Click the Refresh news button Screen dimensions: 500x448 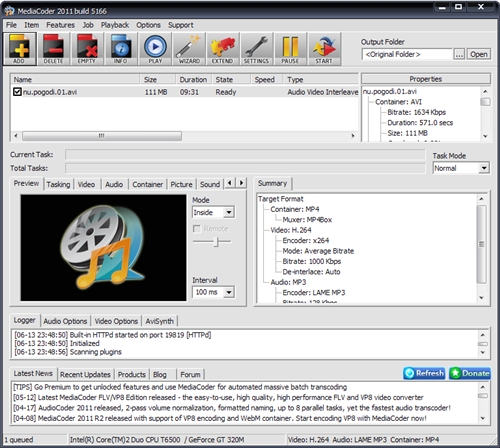coord(424,373)
